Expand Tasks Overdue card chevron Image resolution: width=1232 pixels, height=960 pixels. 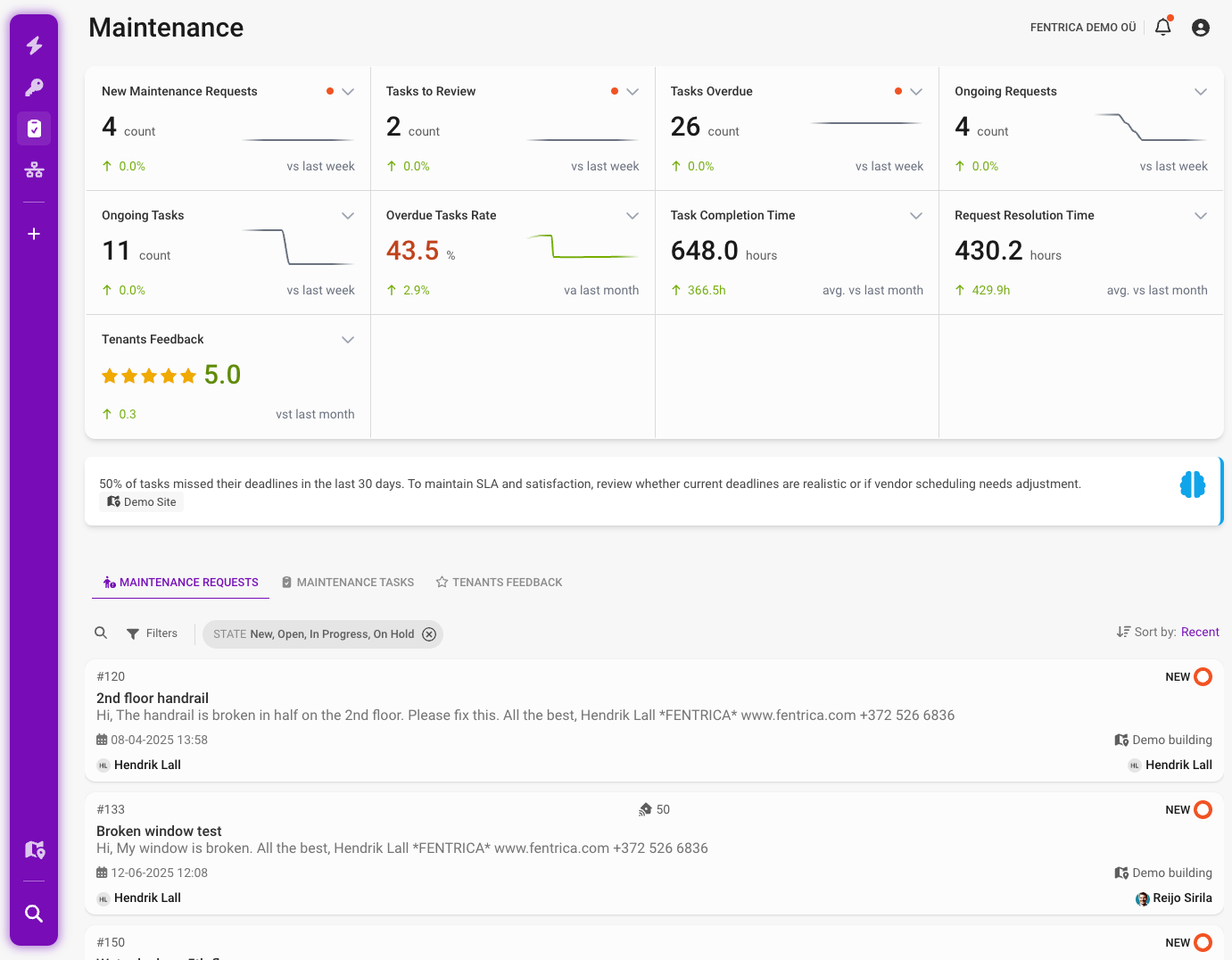916,91
